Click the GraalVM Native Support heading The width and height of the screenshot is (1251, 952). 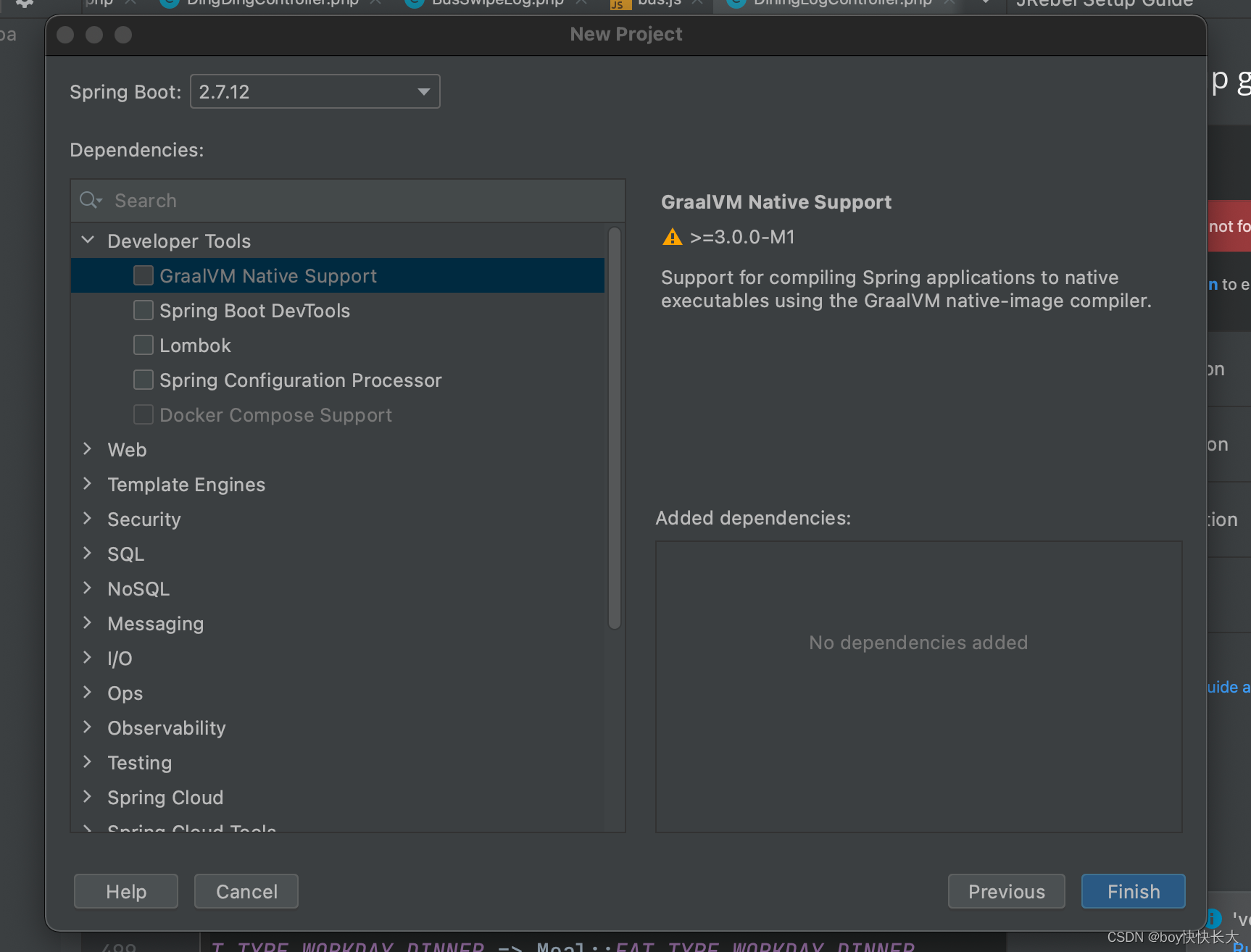click(776, 202)
